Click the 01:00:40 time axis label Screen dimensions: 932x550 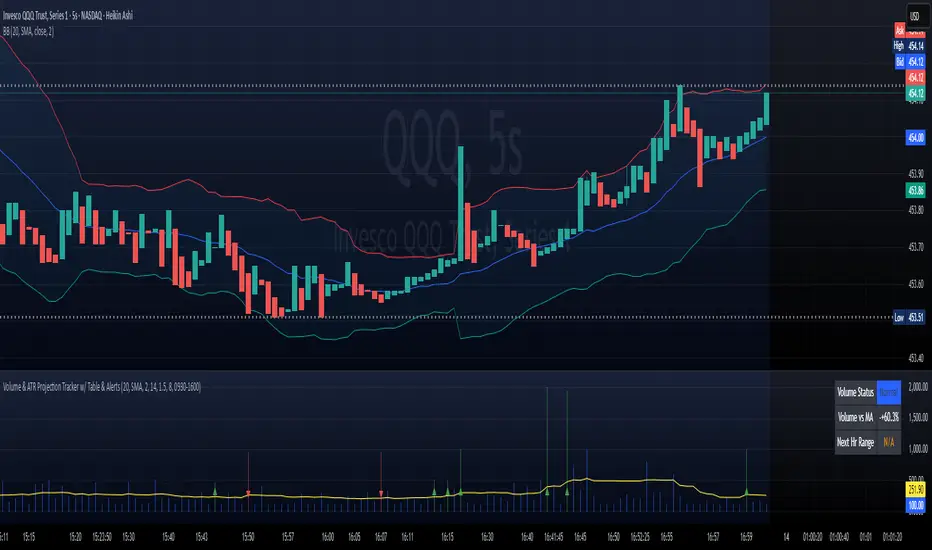839,537
